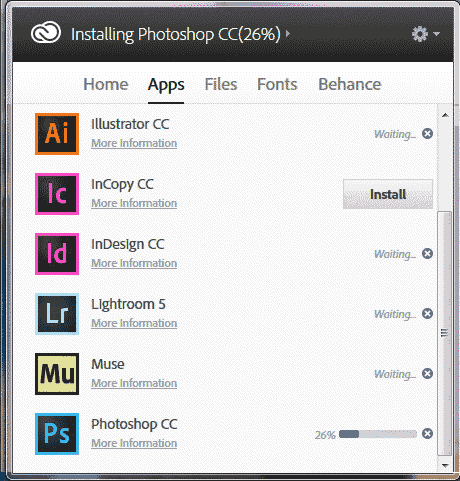This screenshot has width=460, height=481.
Task: Open the gear settings dropdown menu
Action: point(426,34)
